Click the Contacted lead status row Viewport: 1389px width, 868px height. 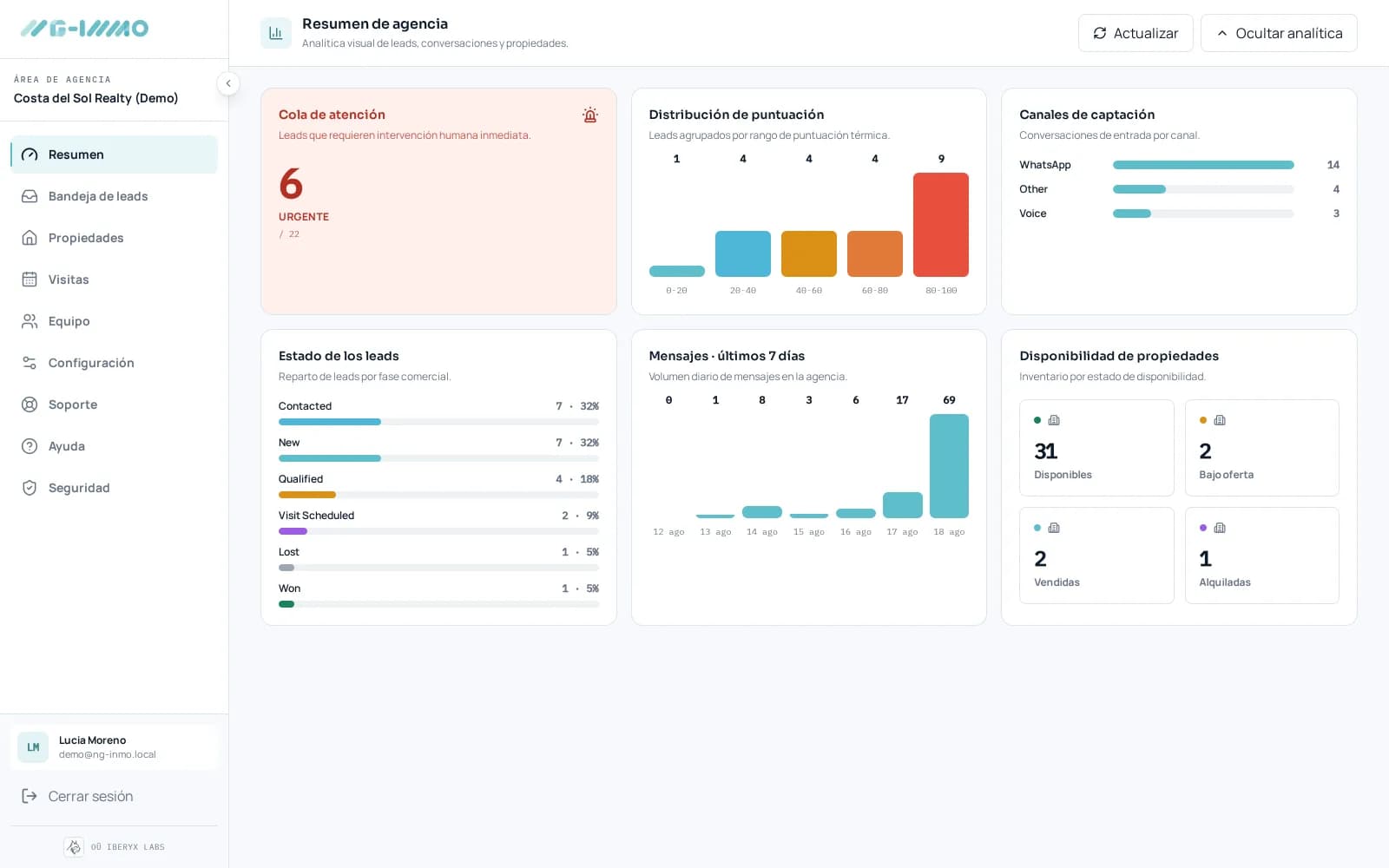438,413
